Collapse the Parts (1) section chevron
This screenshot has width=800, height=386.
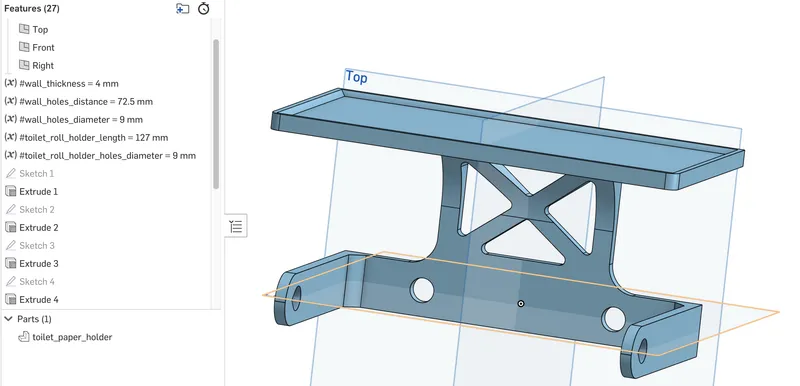point(8,319)
